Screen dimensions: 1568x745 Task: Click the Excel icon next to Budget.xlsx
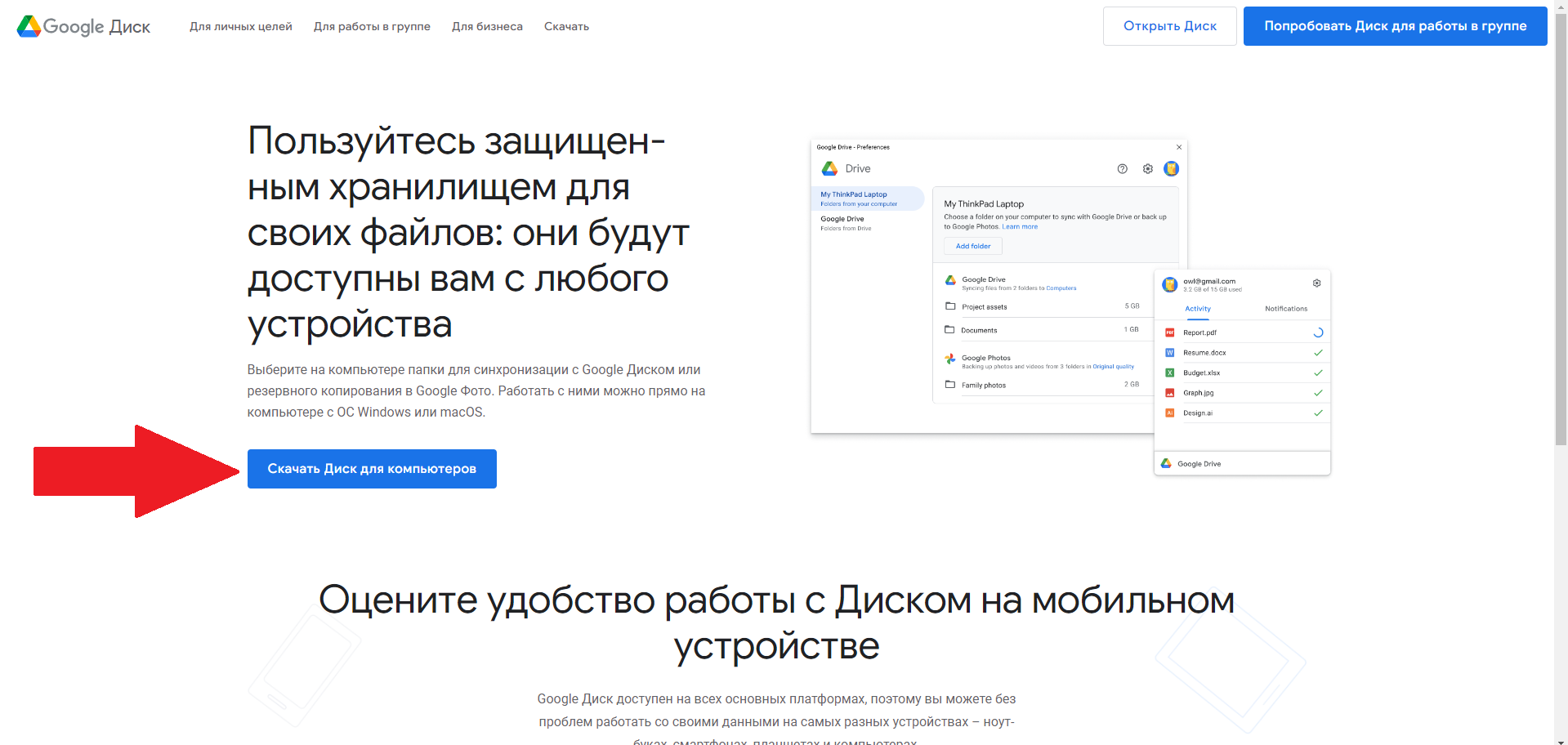[1169, 372]
